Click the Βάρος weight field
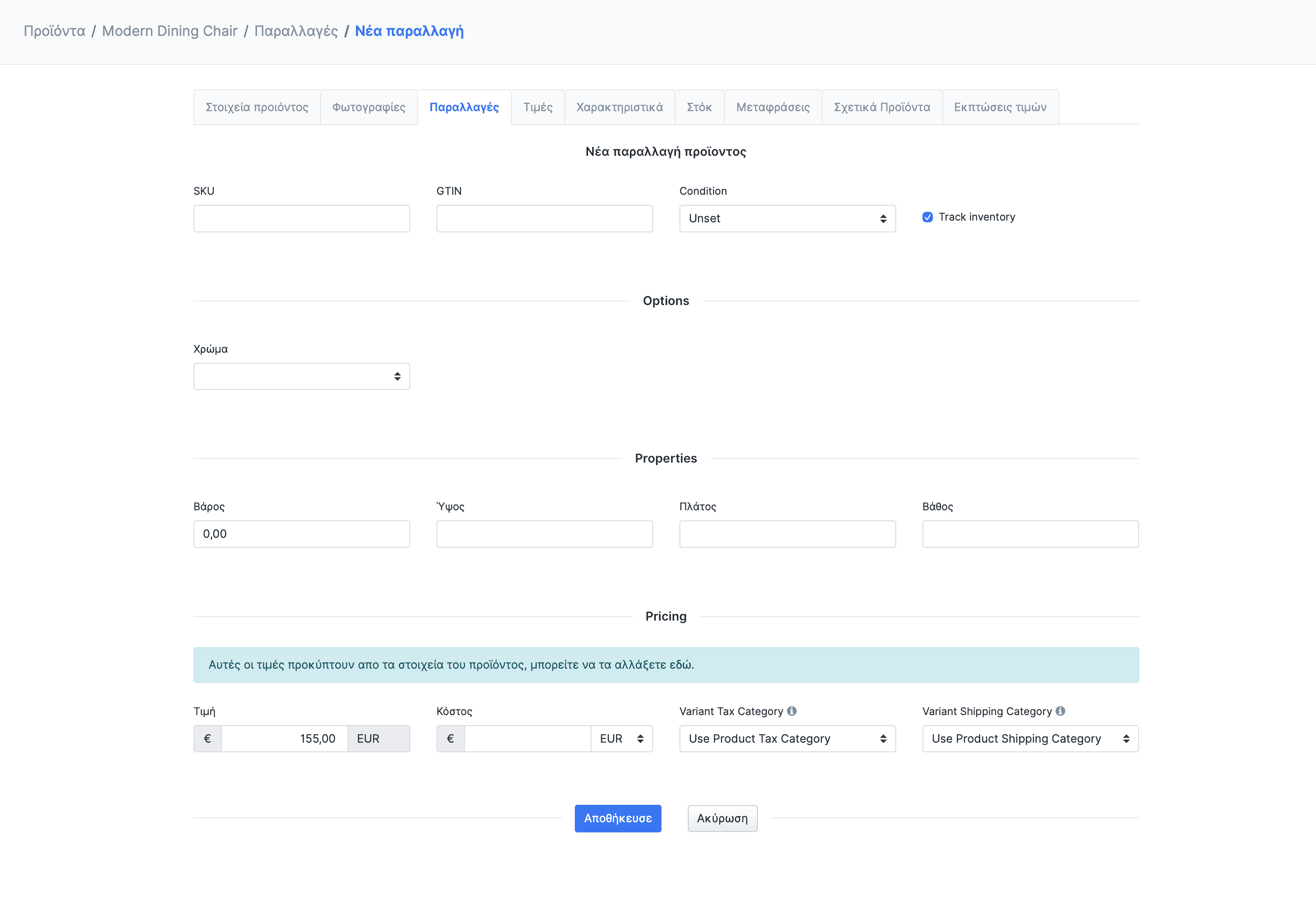 tap(301, 534)
